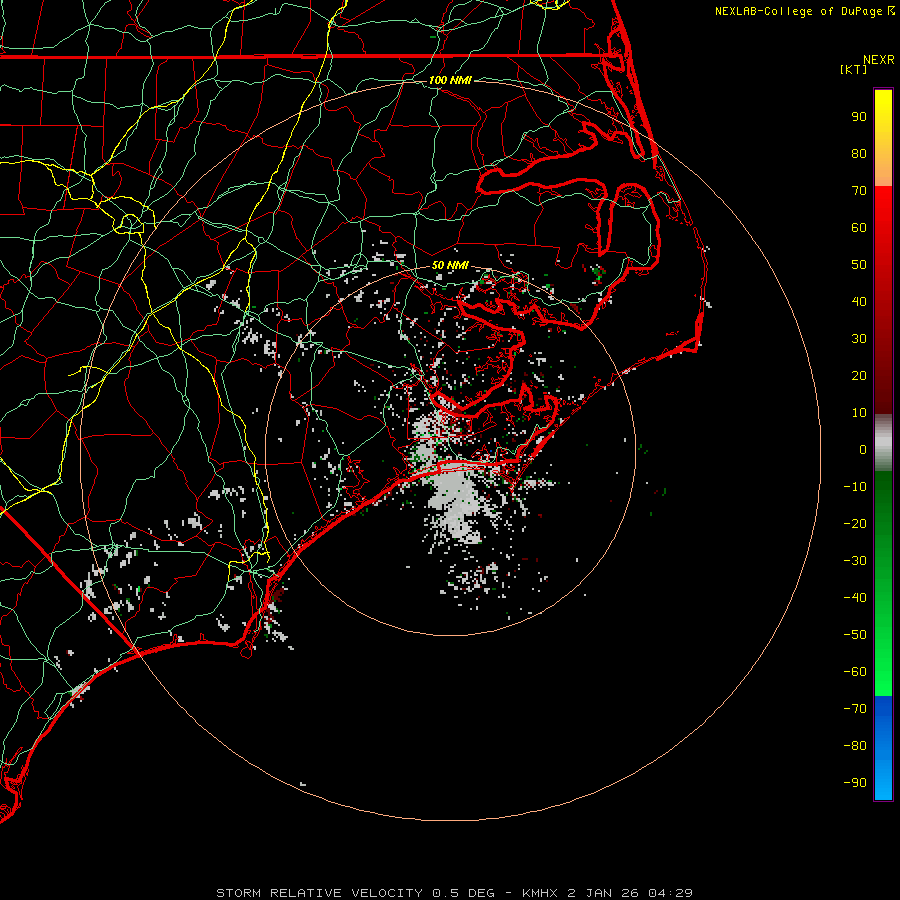
Task: Click the large gray radar echo cluster offshore
Action: point(457,505)
